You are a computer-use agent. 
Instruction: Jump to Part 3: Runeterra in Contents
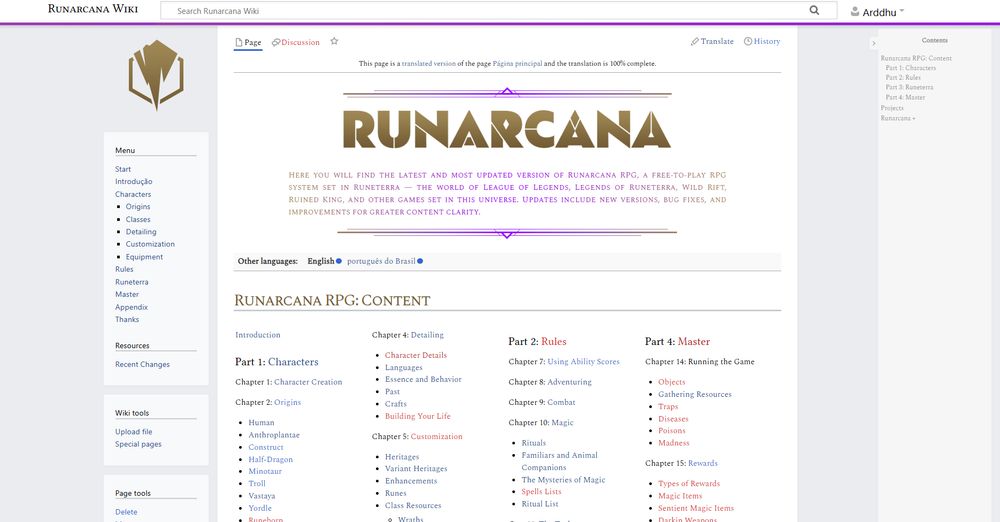point(909,87)
